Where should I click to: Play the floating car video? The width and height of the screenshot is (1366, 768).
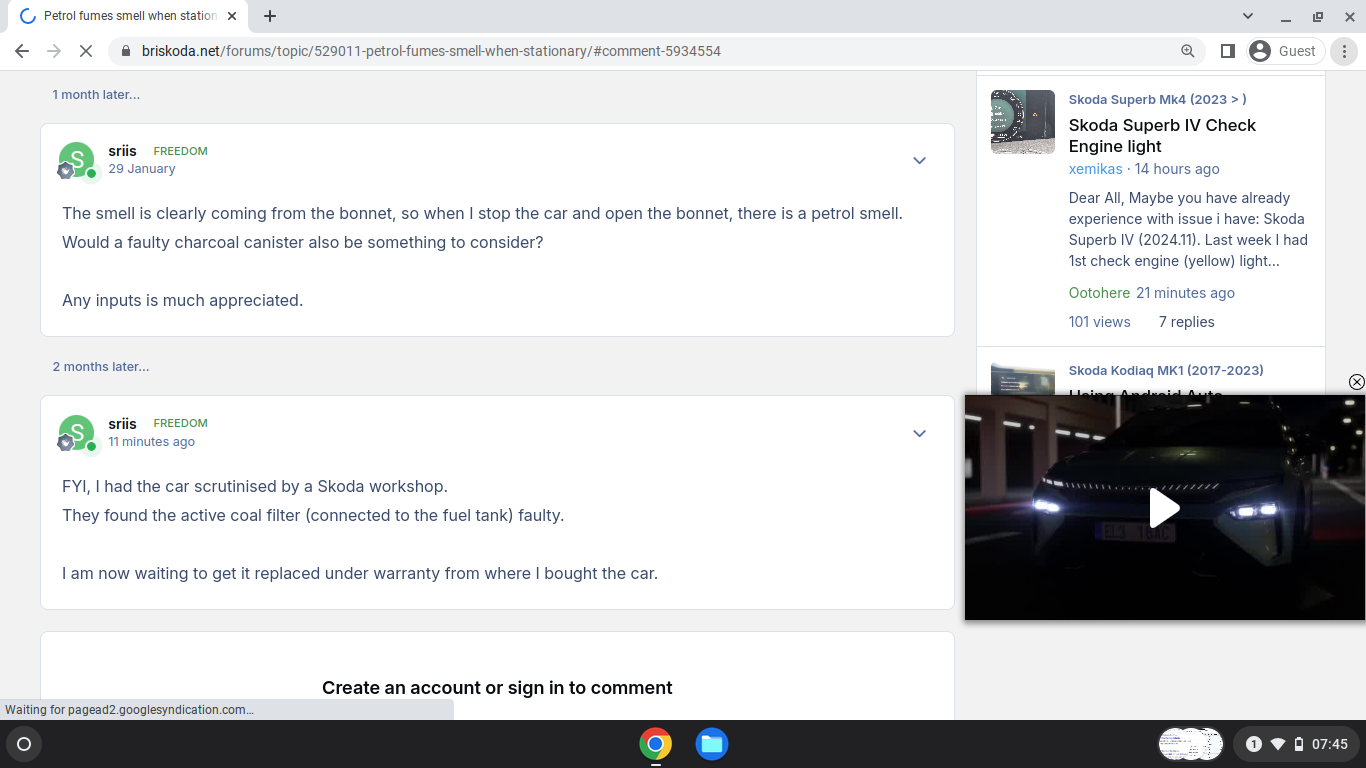[x=1164, y=508]
